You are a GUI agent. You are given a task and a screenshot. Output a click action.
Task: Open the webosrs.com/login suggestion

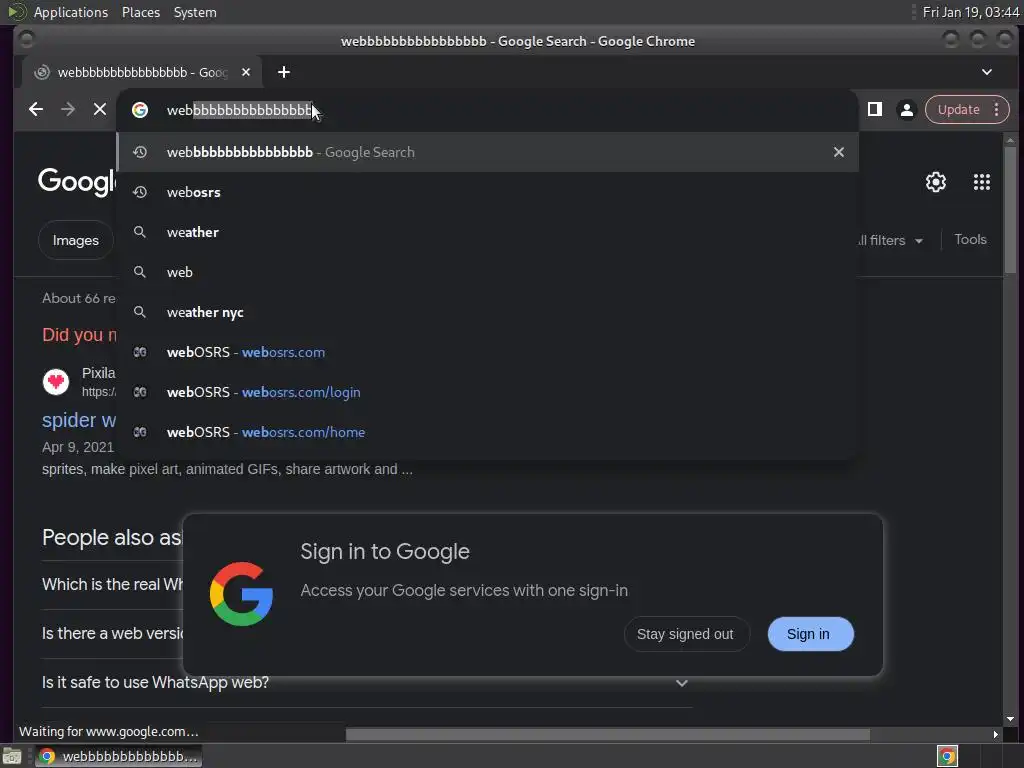[x=487, y=392]
